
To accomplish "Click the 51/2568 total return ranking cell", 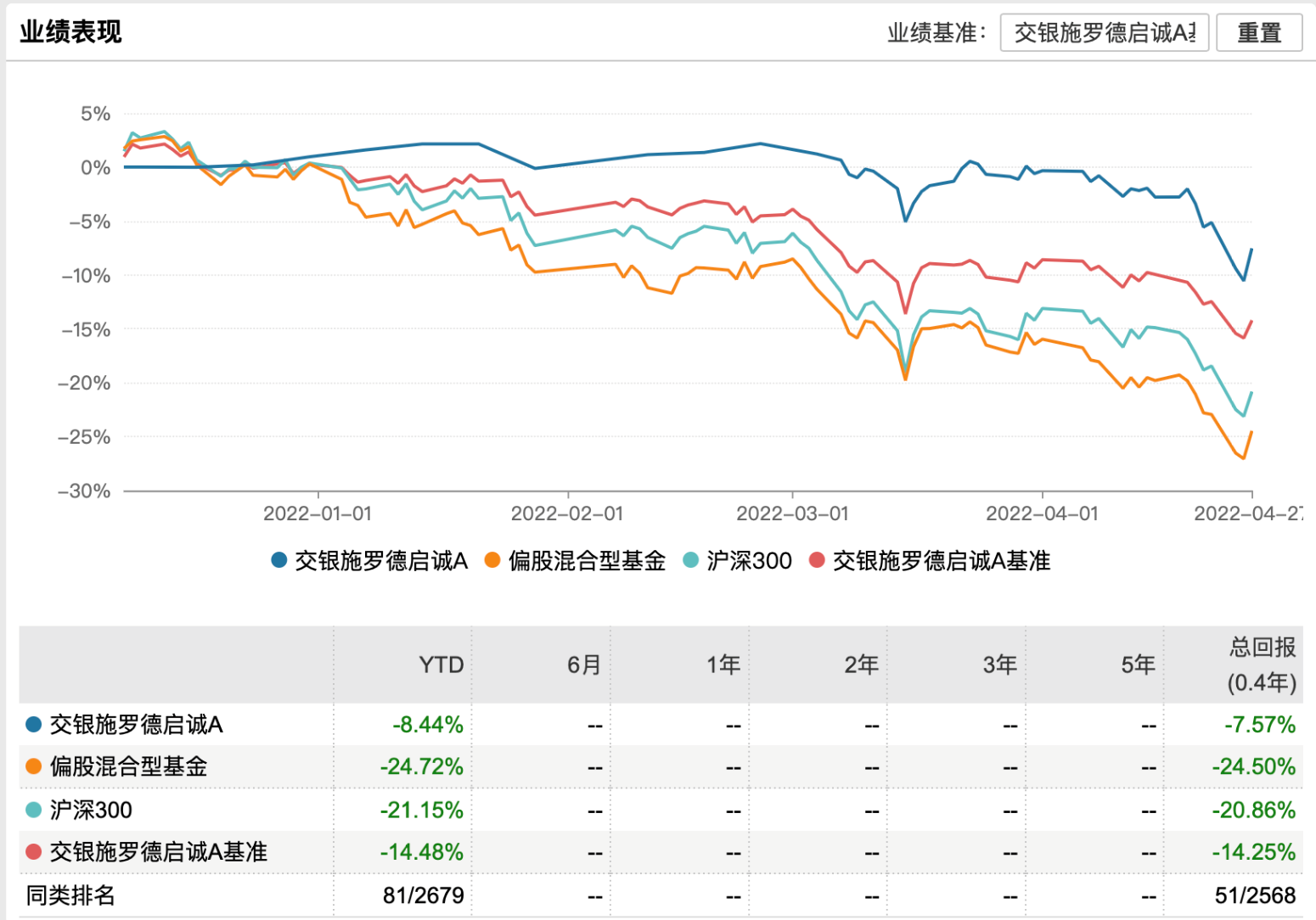I will 1255,895.
